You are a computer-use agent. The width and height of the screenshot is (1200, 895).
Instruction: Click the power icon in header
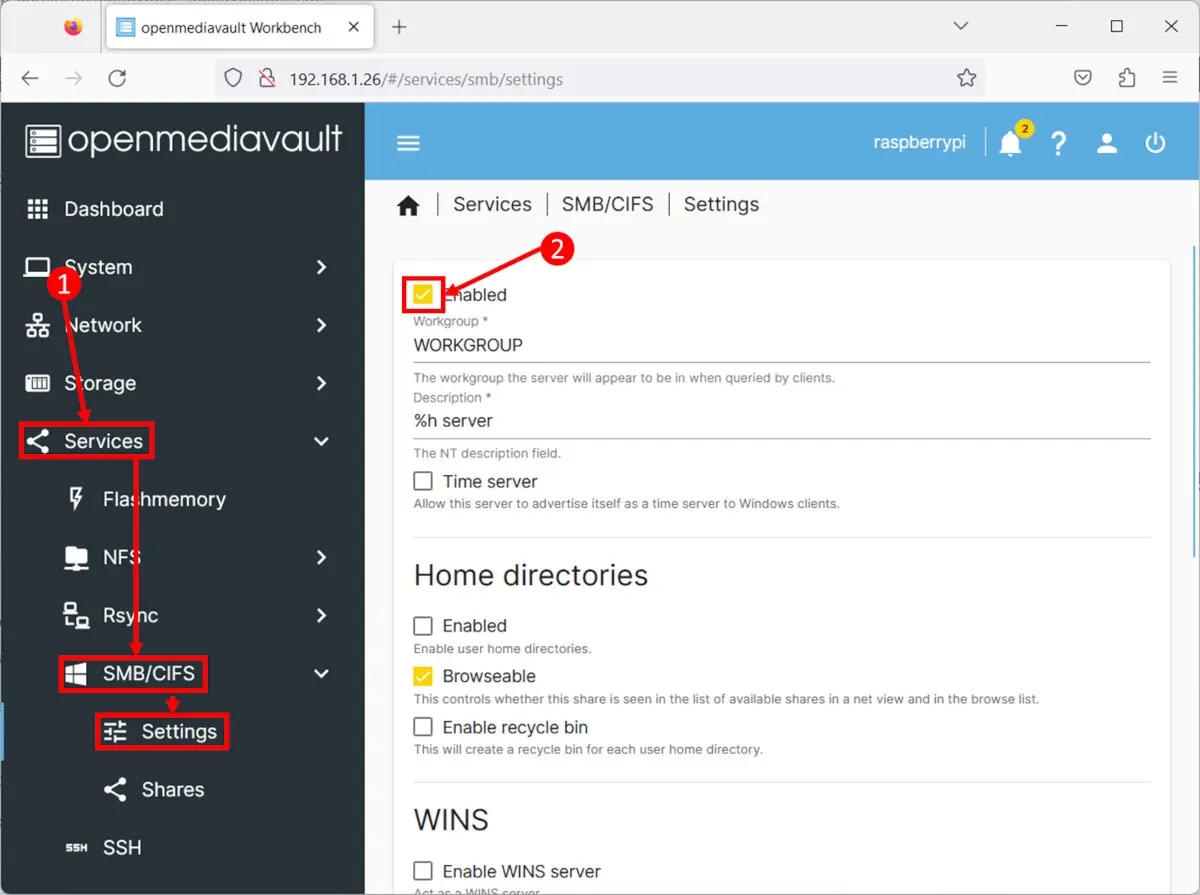1155,143
